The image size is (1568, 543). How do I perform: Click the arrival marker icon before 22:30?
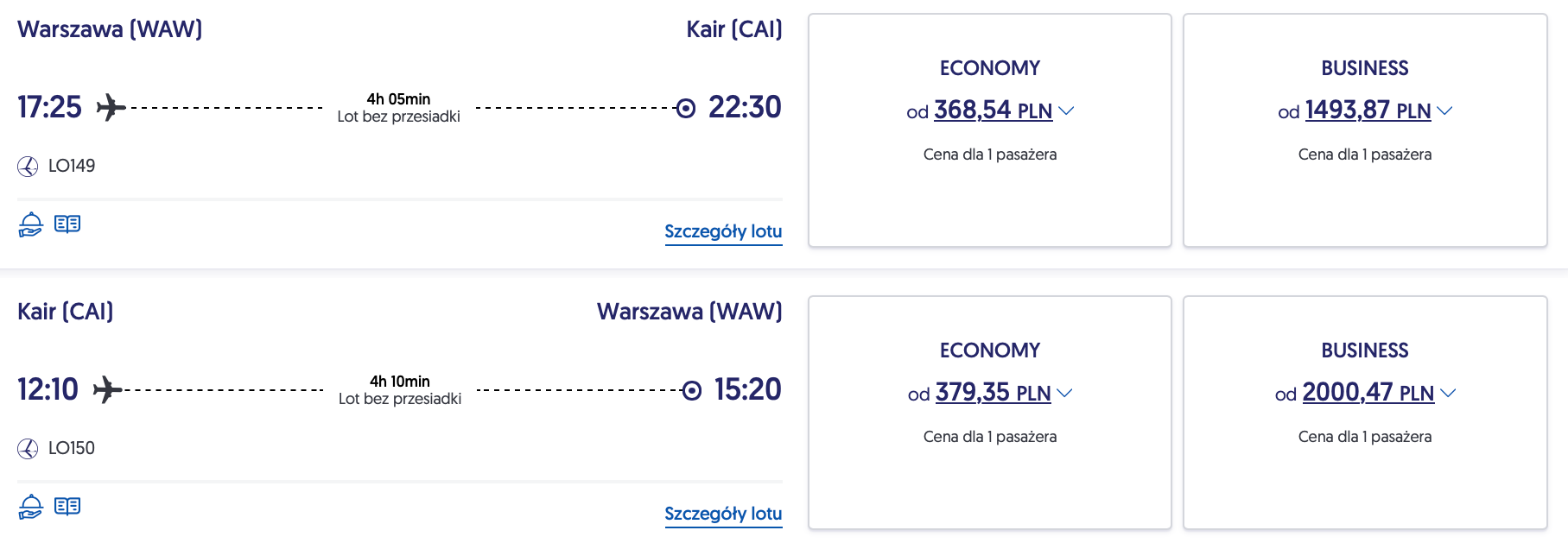pos(686,109)
